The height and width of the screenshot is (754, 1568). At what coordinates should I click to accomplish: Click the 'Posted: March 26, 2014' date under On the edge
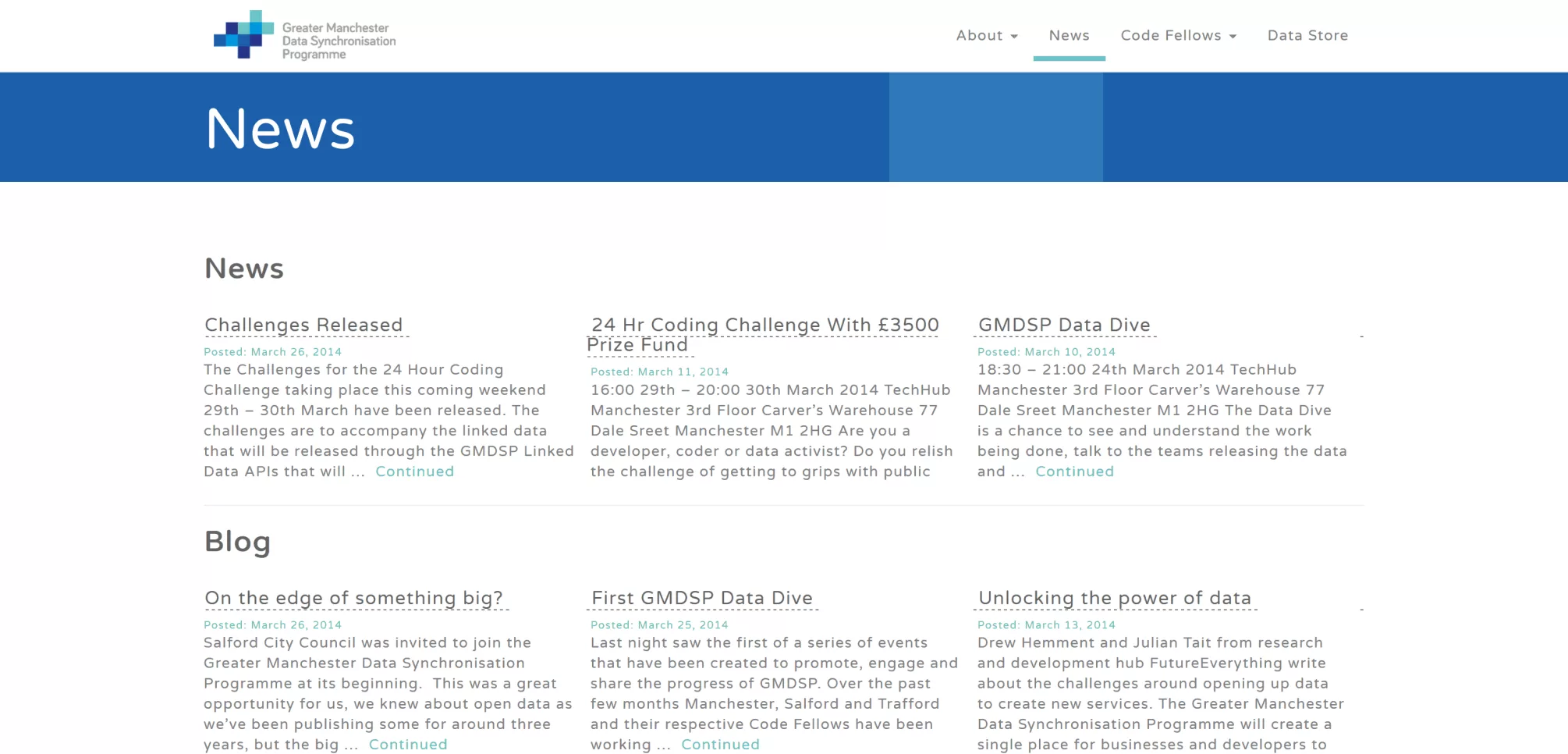point(273,625)
